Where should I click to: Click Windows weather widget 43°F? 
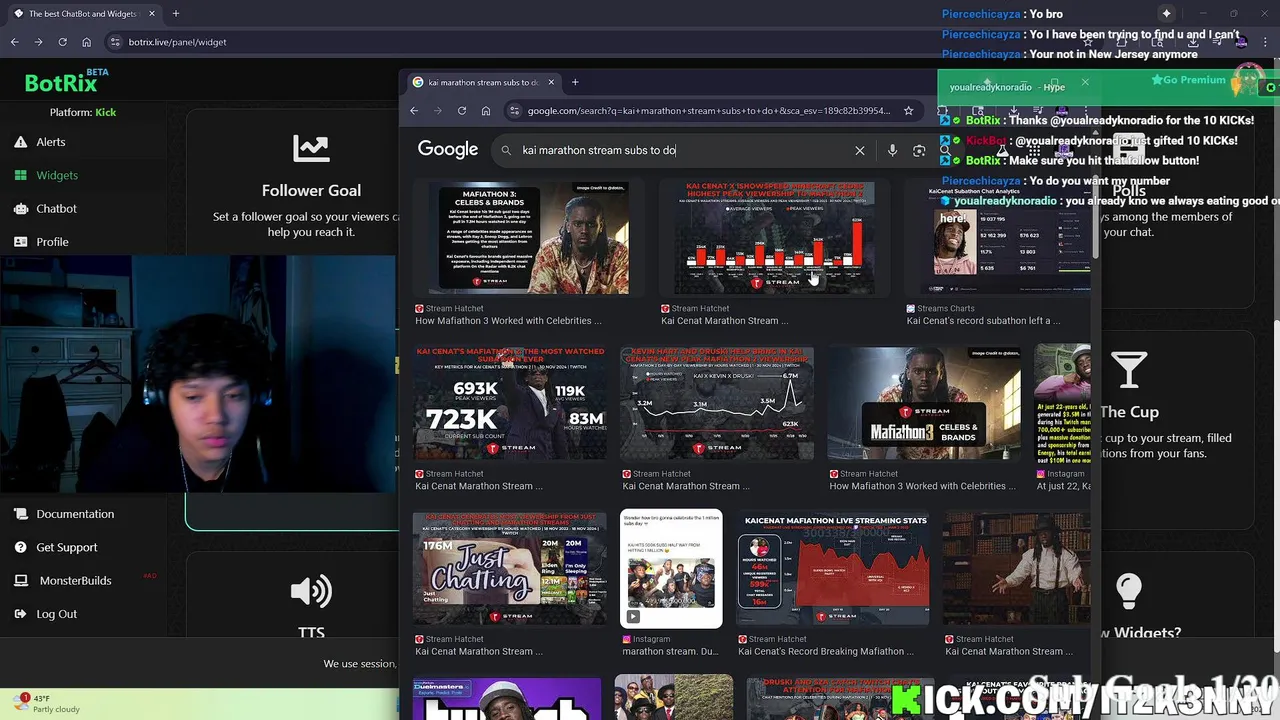[48, 703]
